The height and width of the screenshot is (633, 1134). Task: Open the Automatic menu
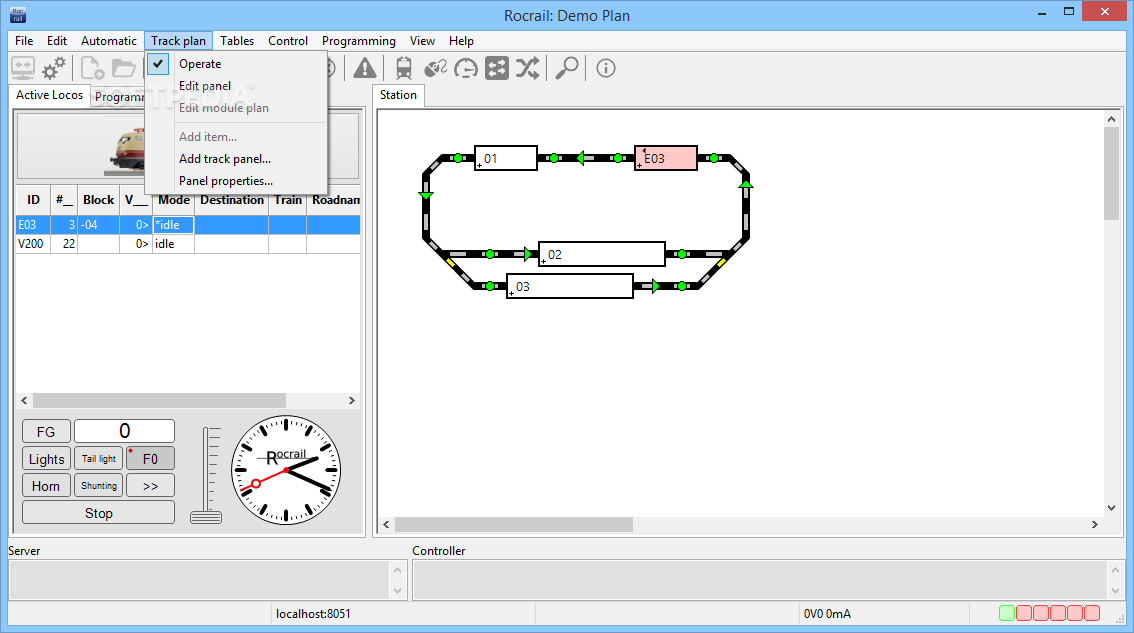point(108,41)
